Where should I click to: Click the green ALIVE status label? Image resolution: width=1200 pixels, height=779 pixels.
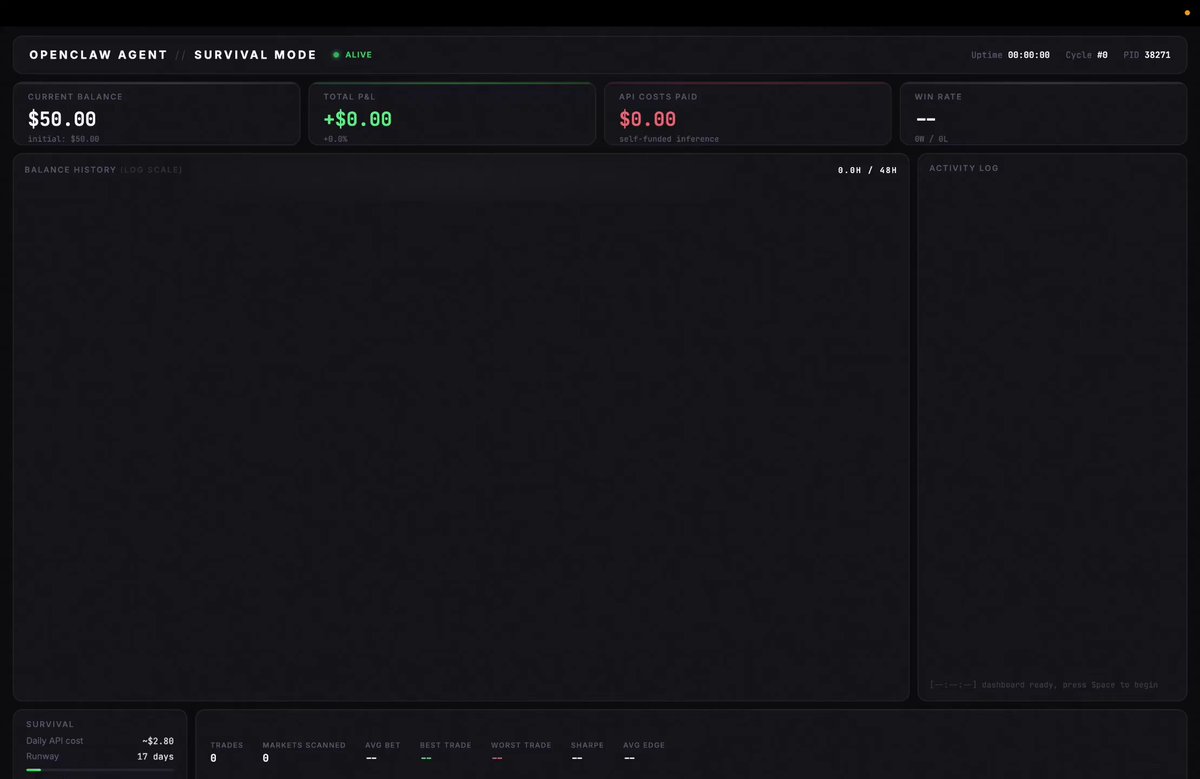358,55
